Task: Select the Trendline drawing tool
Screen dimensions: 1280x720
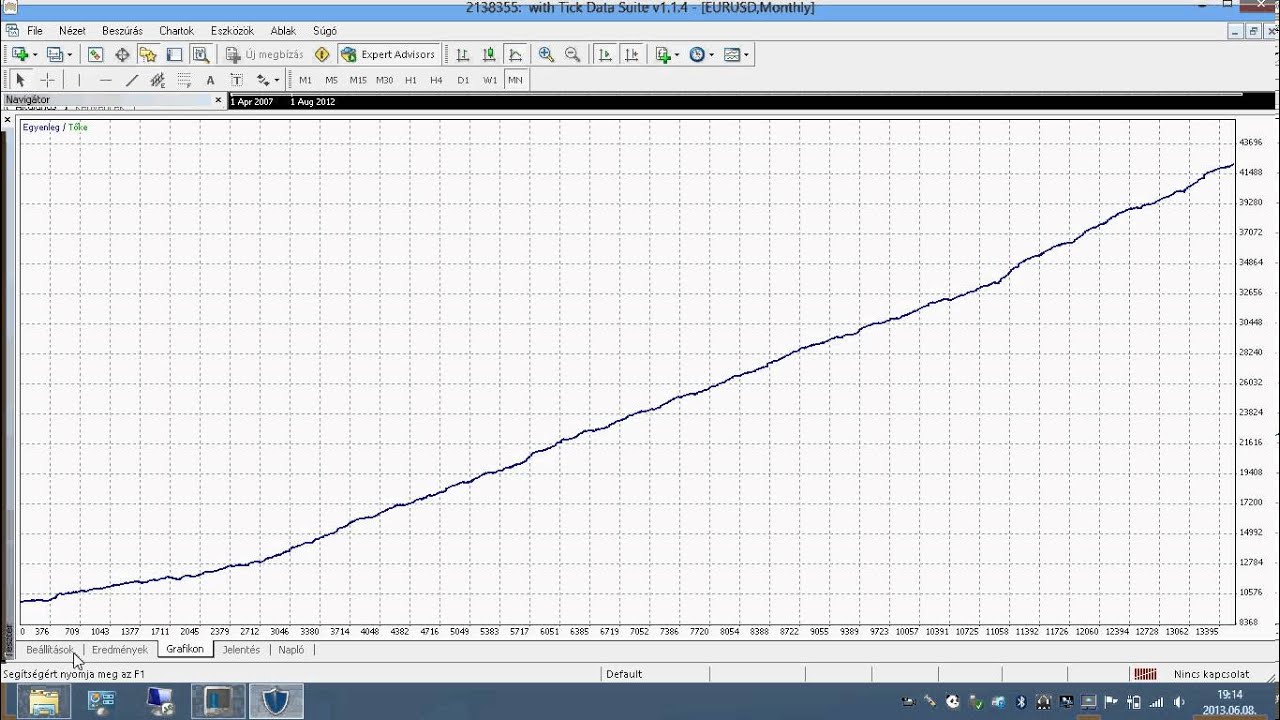Action: pyautogui.click(x=131, y=80)
